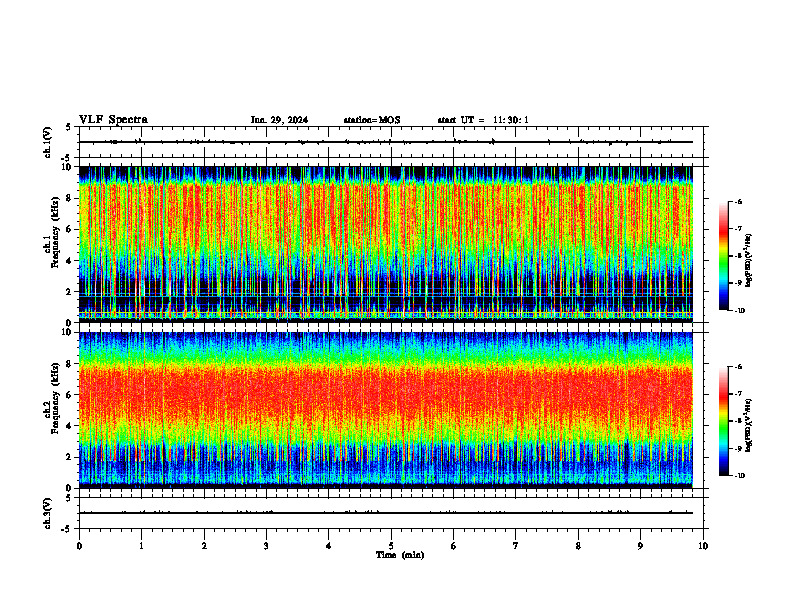792x612 pixels.
Task: Click time axis tick label "1"
Action: point(141,546)
